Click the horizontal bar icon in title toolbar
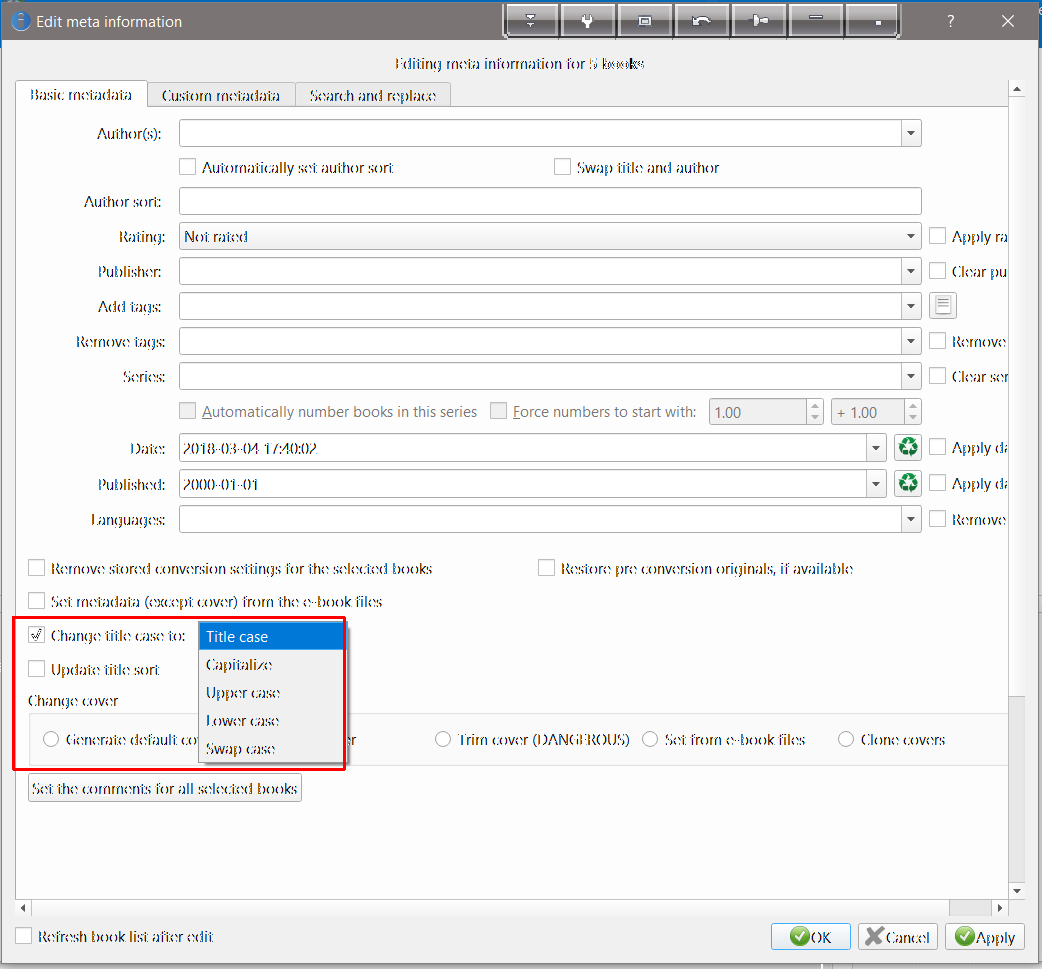1042x969 pixels. coord(815,21)
